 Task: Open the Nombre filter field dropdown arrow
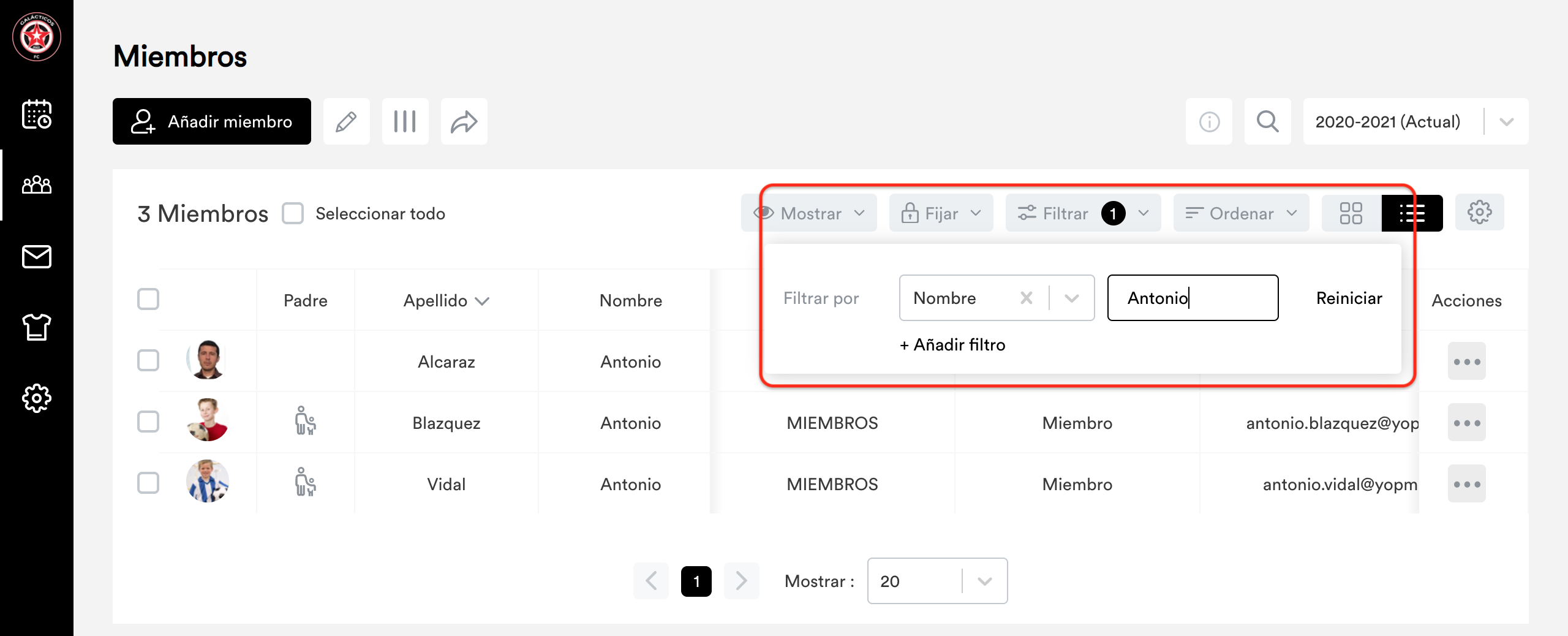[1072, 298]
